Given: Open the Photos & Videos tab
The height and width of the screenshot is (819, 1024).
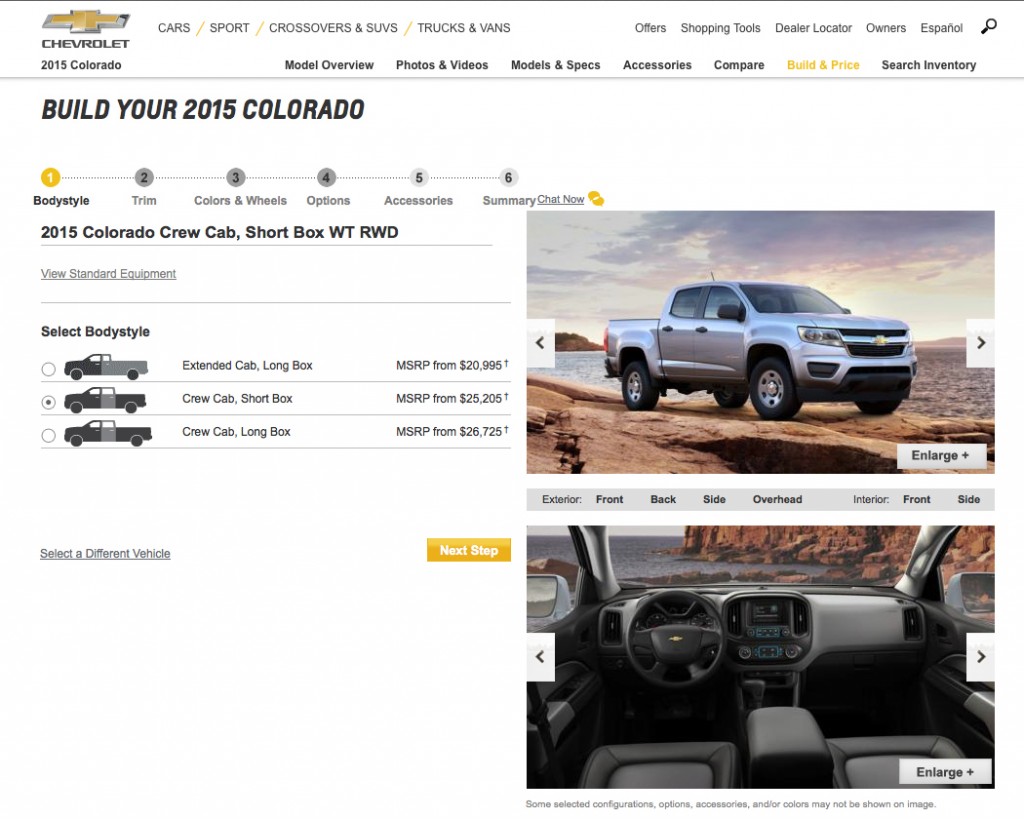Looking at the screenshot, I should 441,65.
